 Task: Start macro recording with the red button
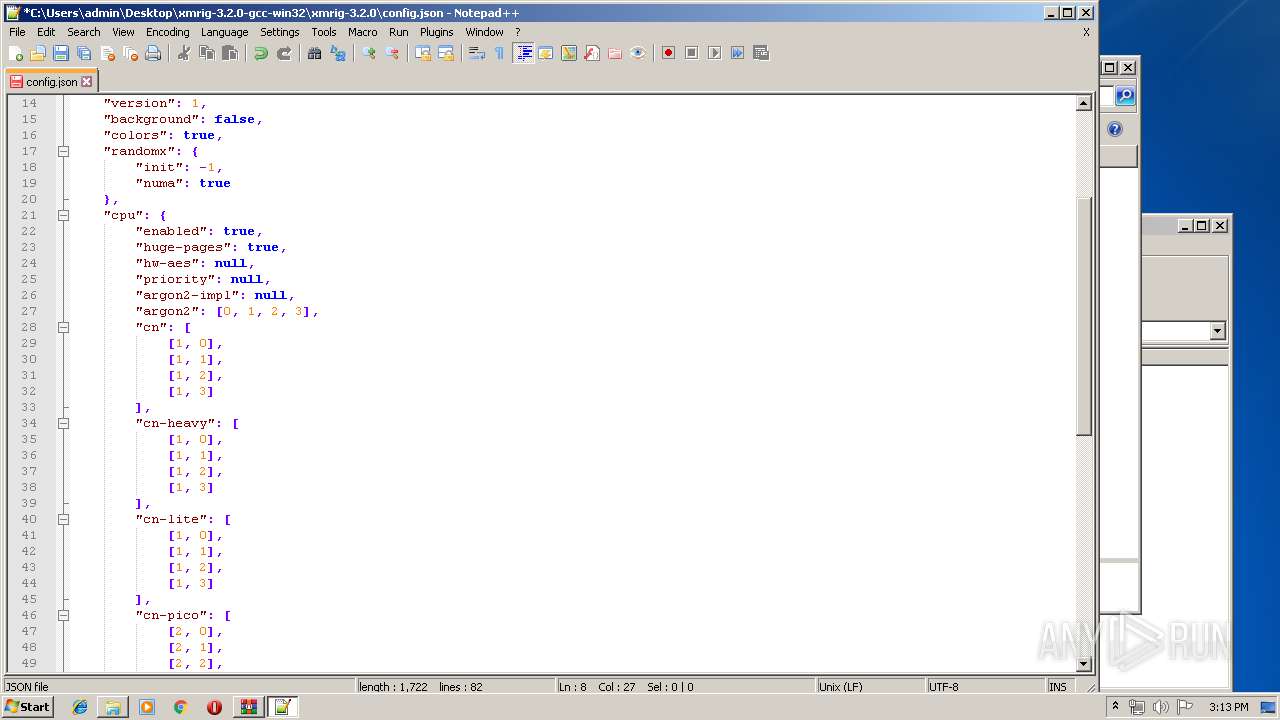[669, 53]
